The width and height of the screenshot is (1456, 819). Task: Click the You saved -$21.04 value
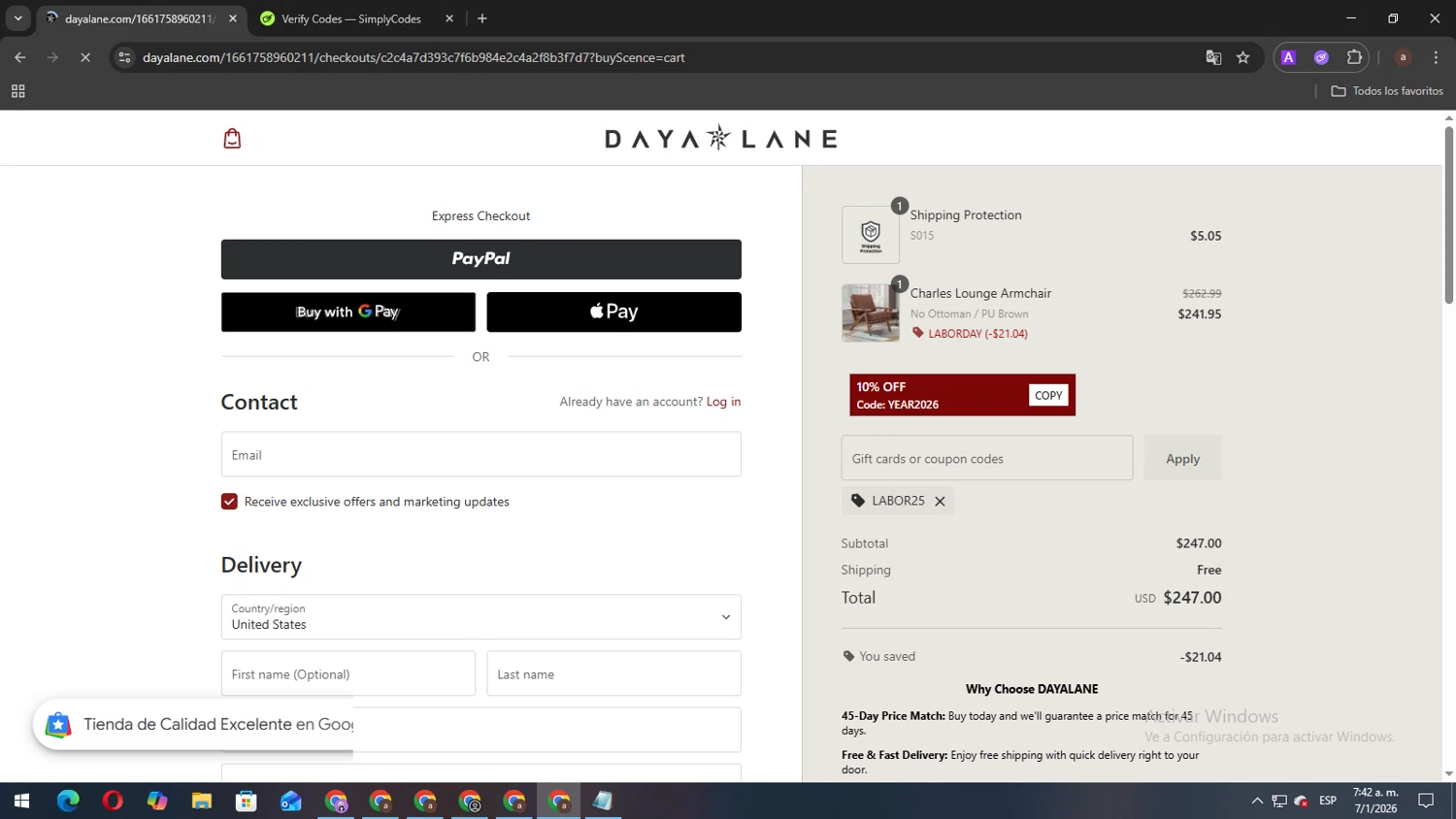[x=1201, y=657]
